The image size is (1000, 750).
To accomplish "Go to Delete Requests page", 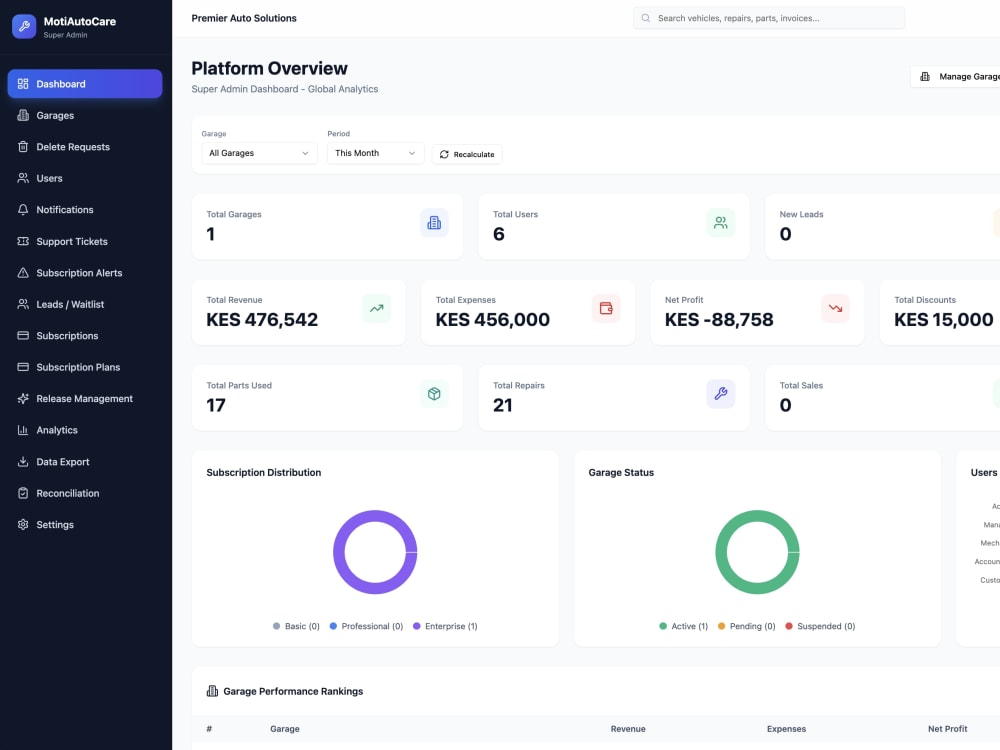I will pyautogui.click(x=85, y=147).
